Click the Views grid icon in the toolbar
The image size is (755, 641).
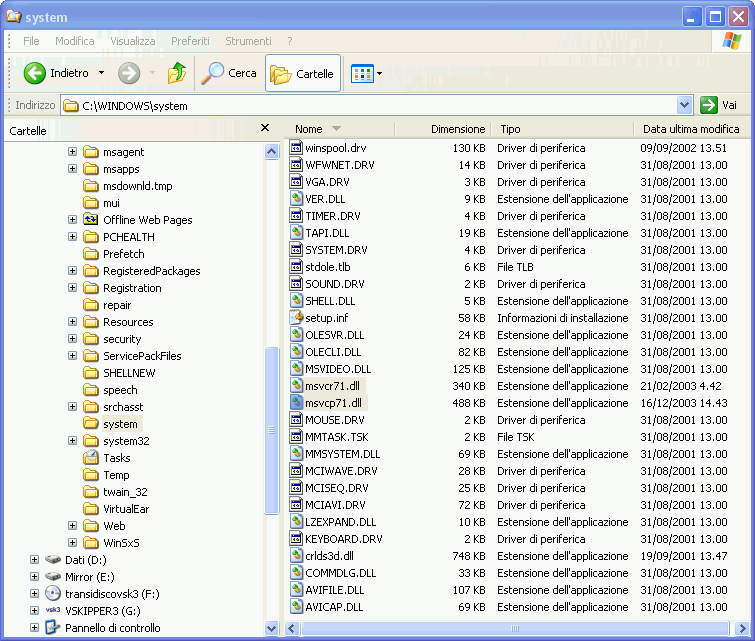362,74
